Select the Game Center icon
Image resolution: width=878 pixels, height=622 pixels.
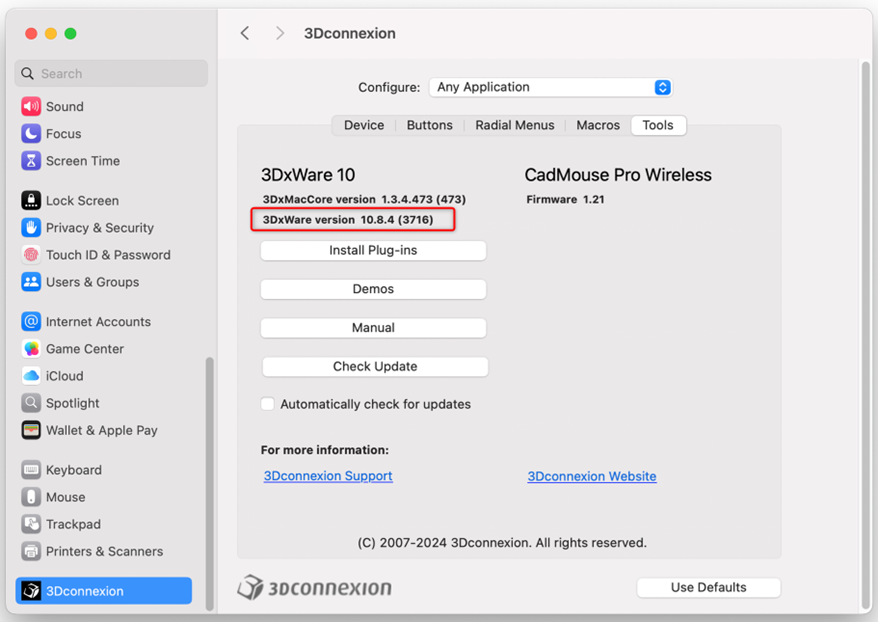tap(31, 349)
